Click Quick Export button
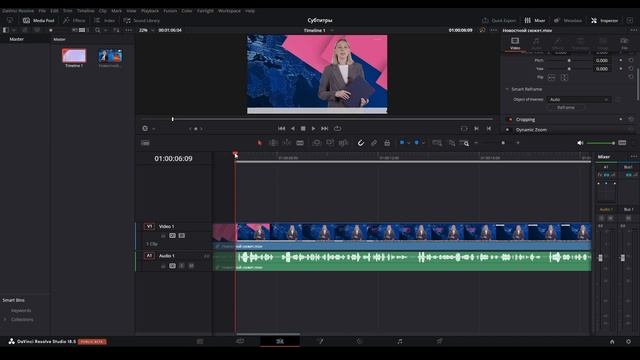 point(499,20)
